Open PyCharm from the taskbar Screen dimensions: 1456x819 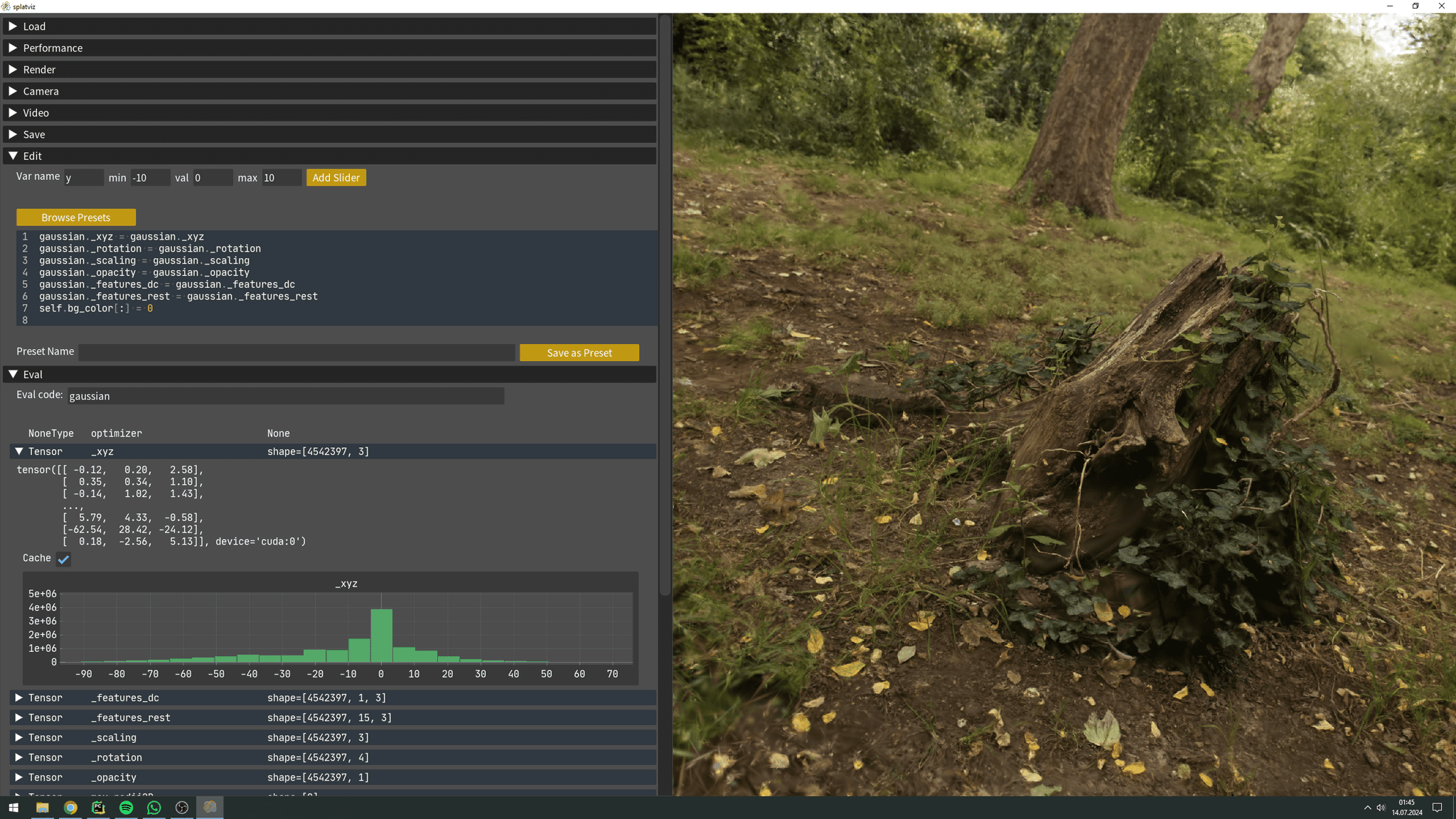[99, 808]
